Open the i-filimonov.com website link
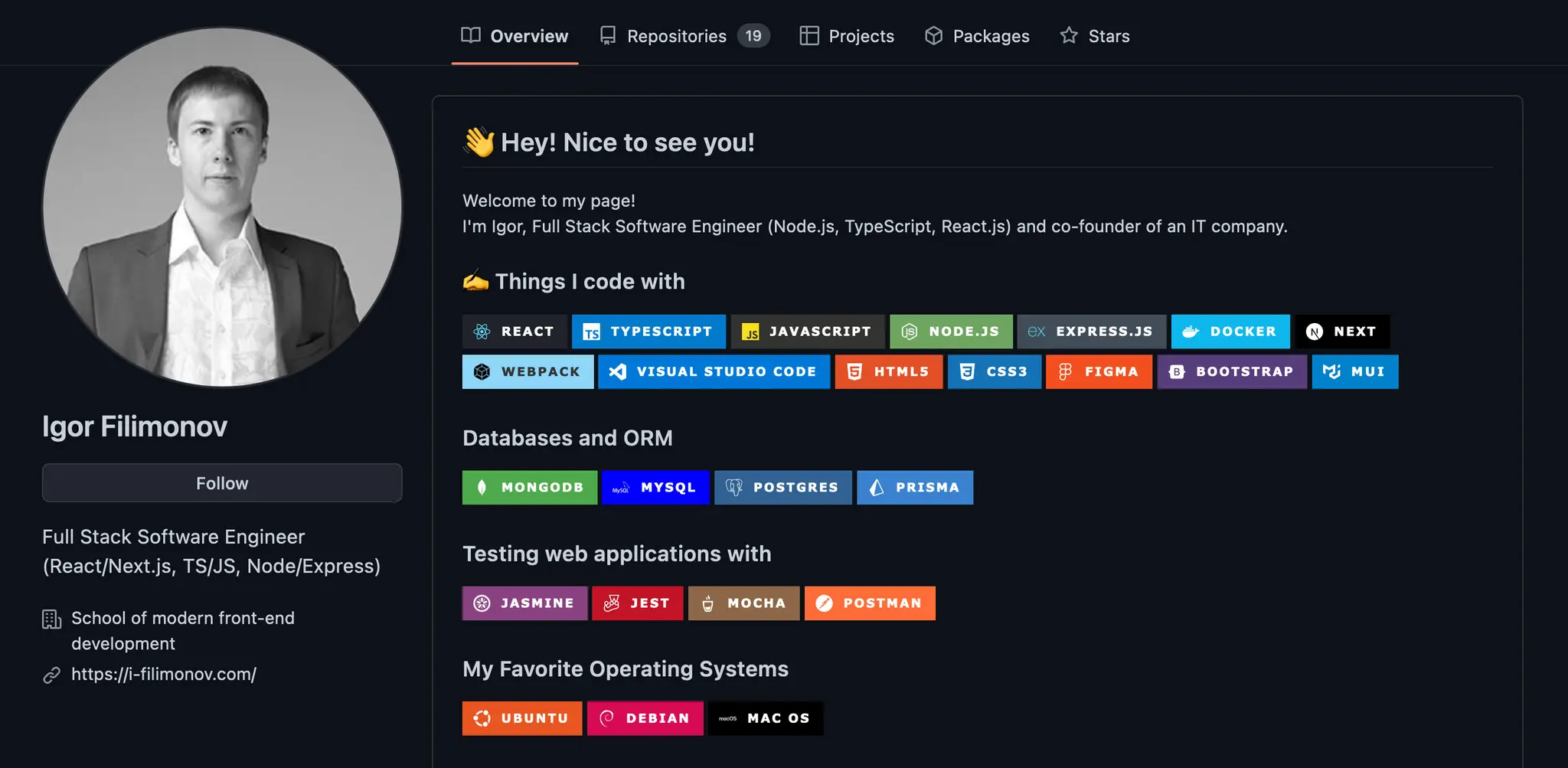 164,674
